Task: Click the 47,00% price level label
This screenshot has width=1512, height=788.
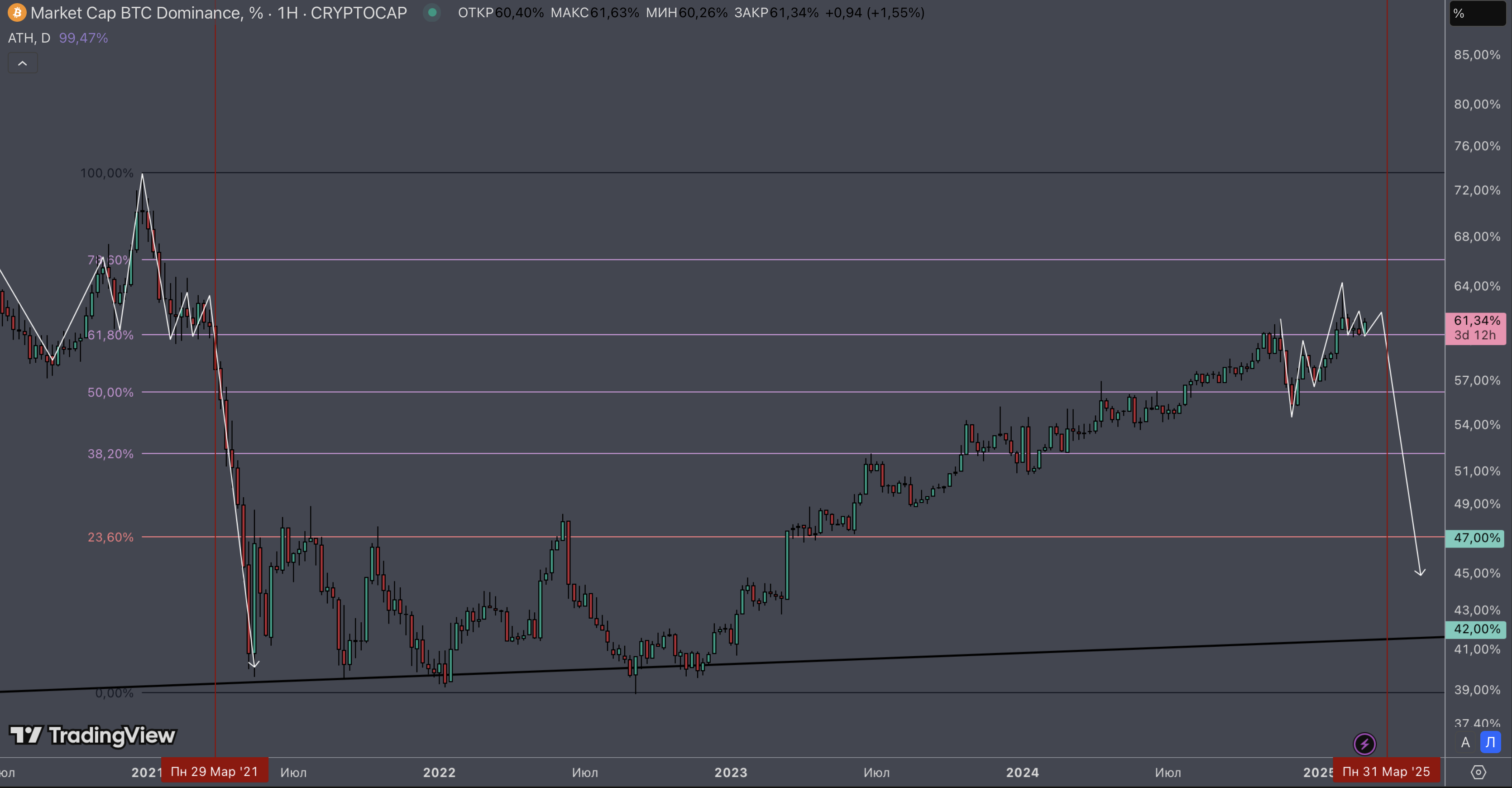Action: [1476, 538]
